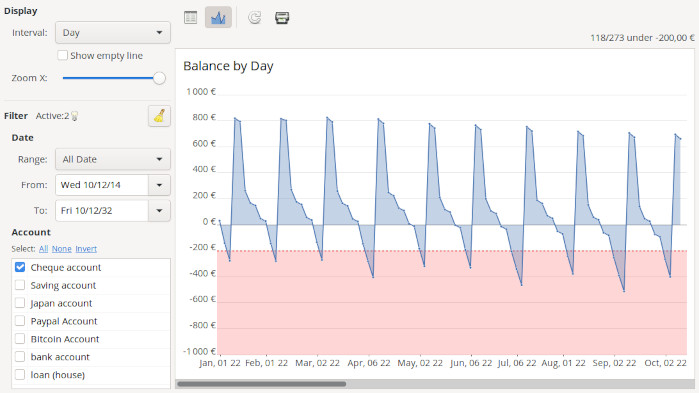Screen dimensions: 699x393
Task: Check the loan (house) checkbox
Action: (x=20, y=374)
